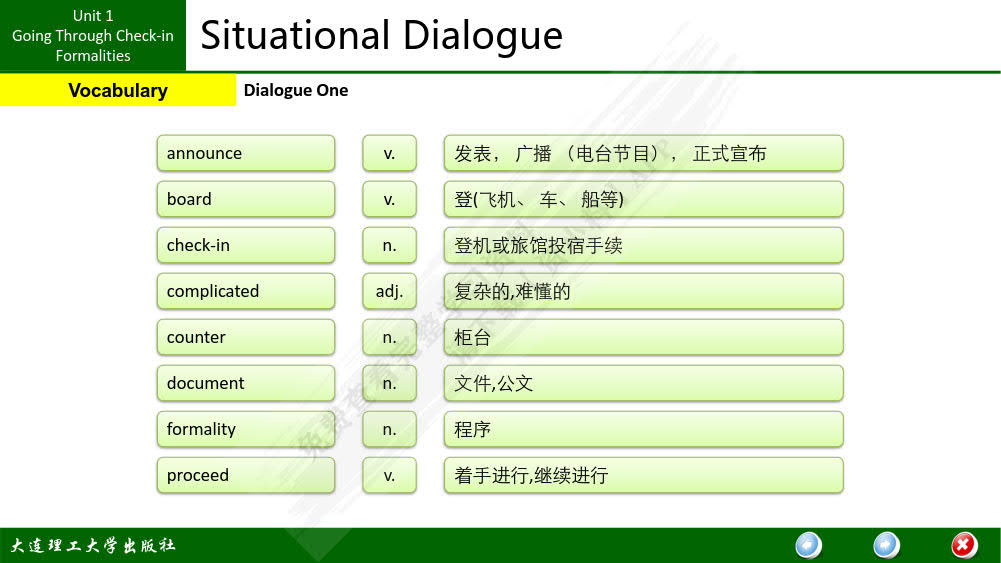Click the Chinese definition for 'announce'

(x=643, y=153)
